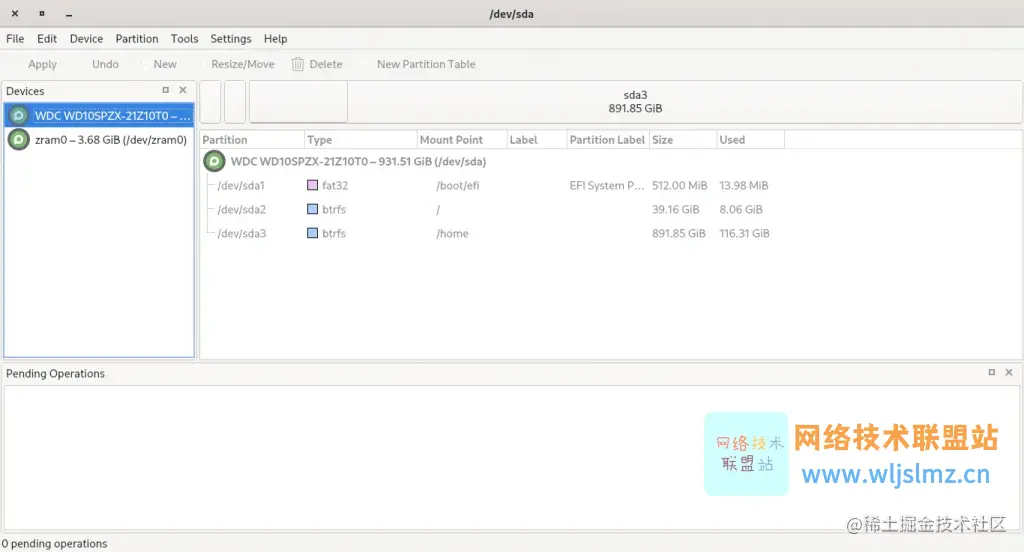Image resolution: width=1024 pixels, height=552 pixels.
Task: Click the EFI System P... partition label
Action: [607, 186]
